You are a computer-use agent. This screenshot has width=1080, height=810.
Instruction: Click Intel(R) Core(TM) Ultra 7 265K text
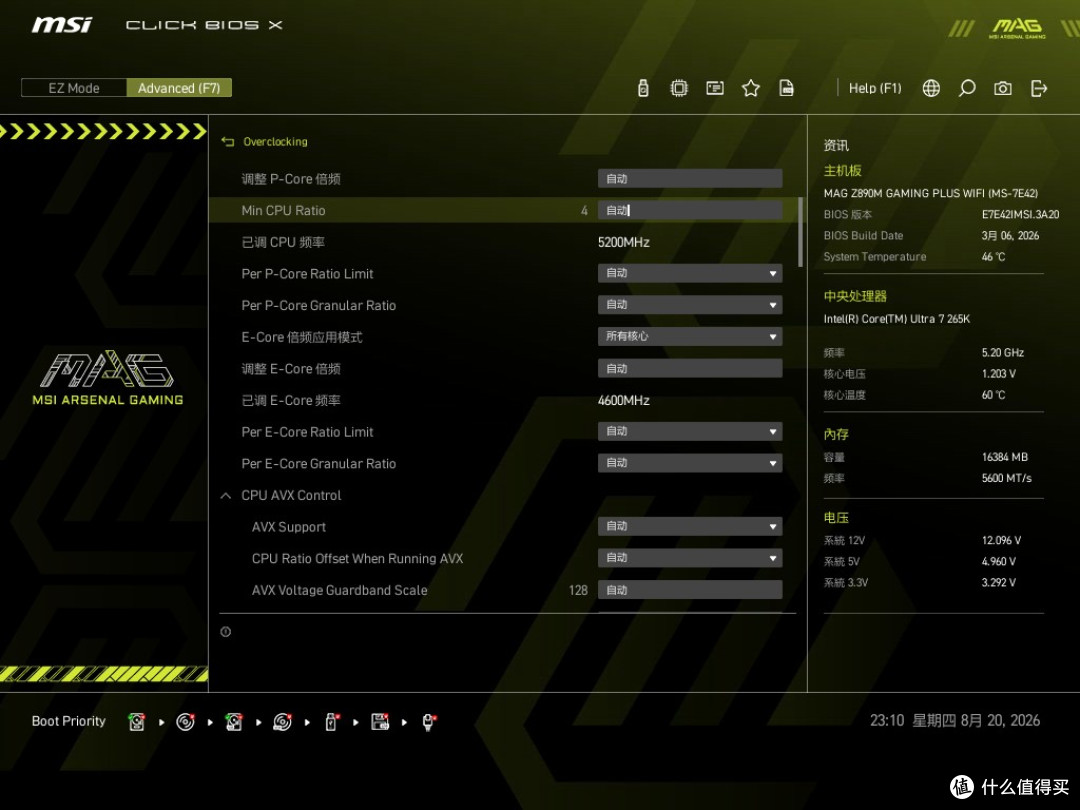896,319
